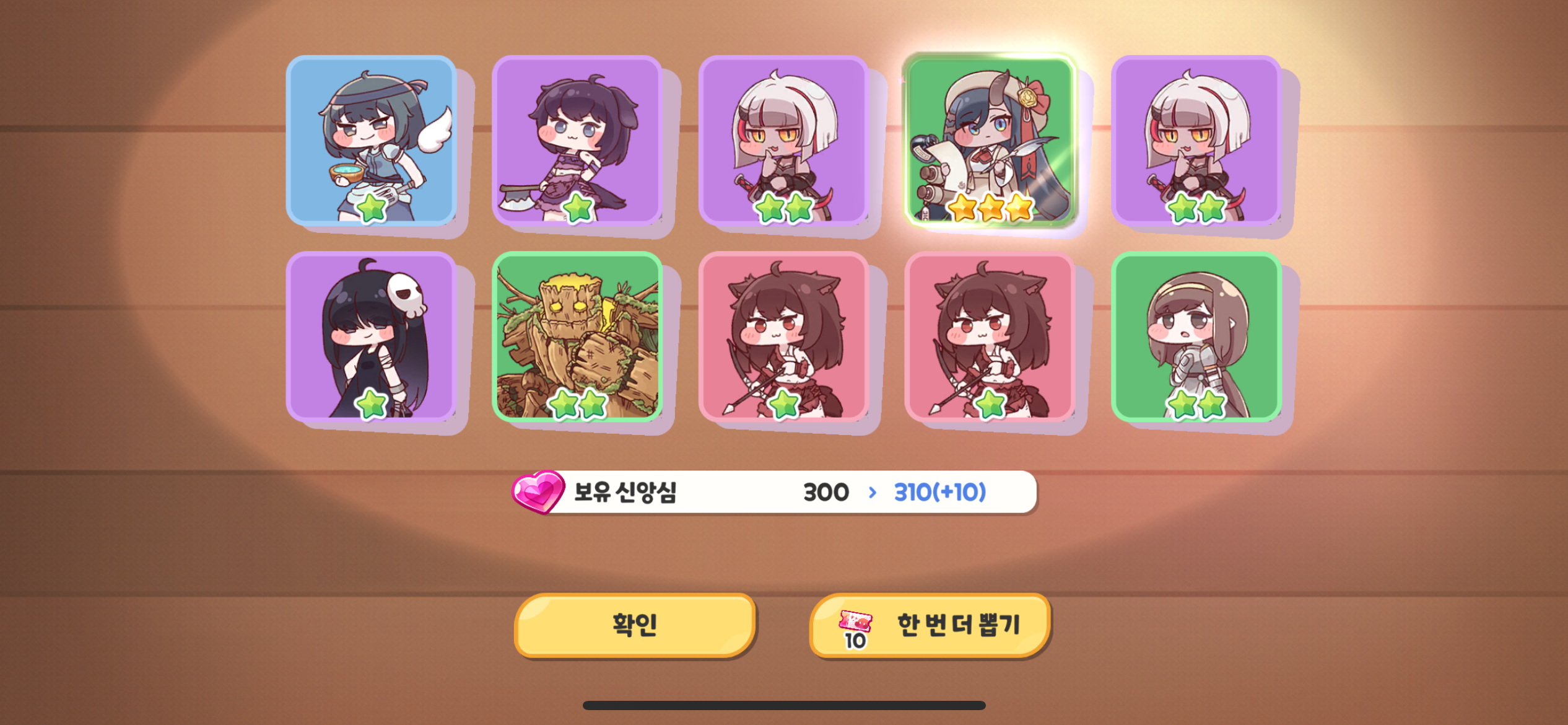This screenshot has height=725, width=1568.
Task: Select the three-star scribe girl card
Action: (x=990, y=140)
